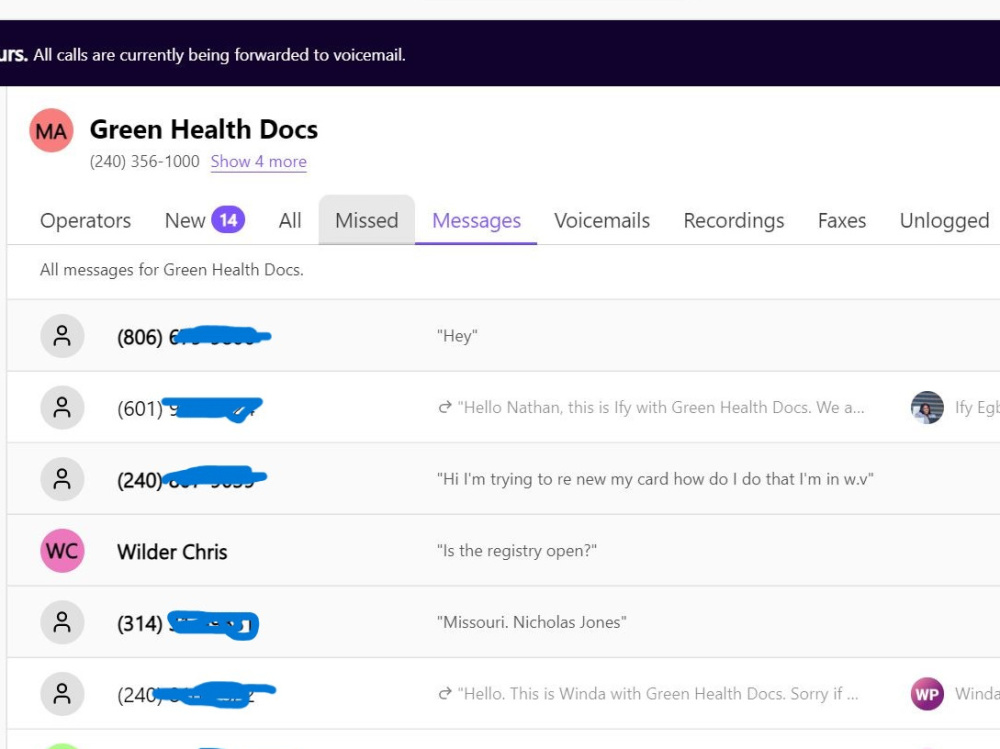Click the (806) phone number
The image size is (1000, 749).
pyautogui.click(x=194, y=336)
